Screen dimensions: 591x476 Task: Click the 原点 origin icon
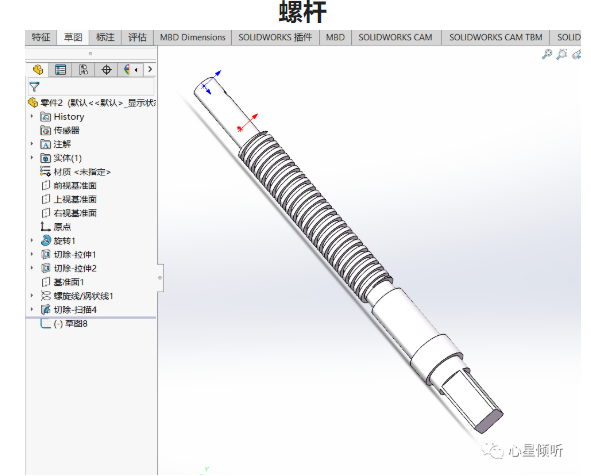(45, 227)
